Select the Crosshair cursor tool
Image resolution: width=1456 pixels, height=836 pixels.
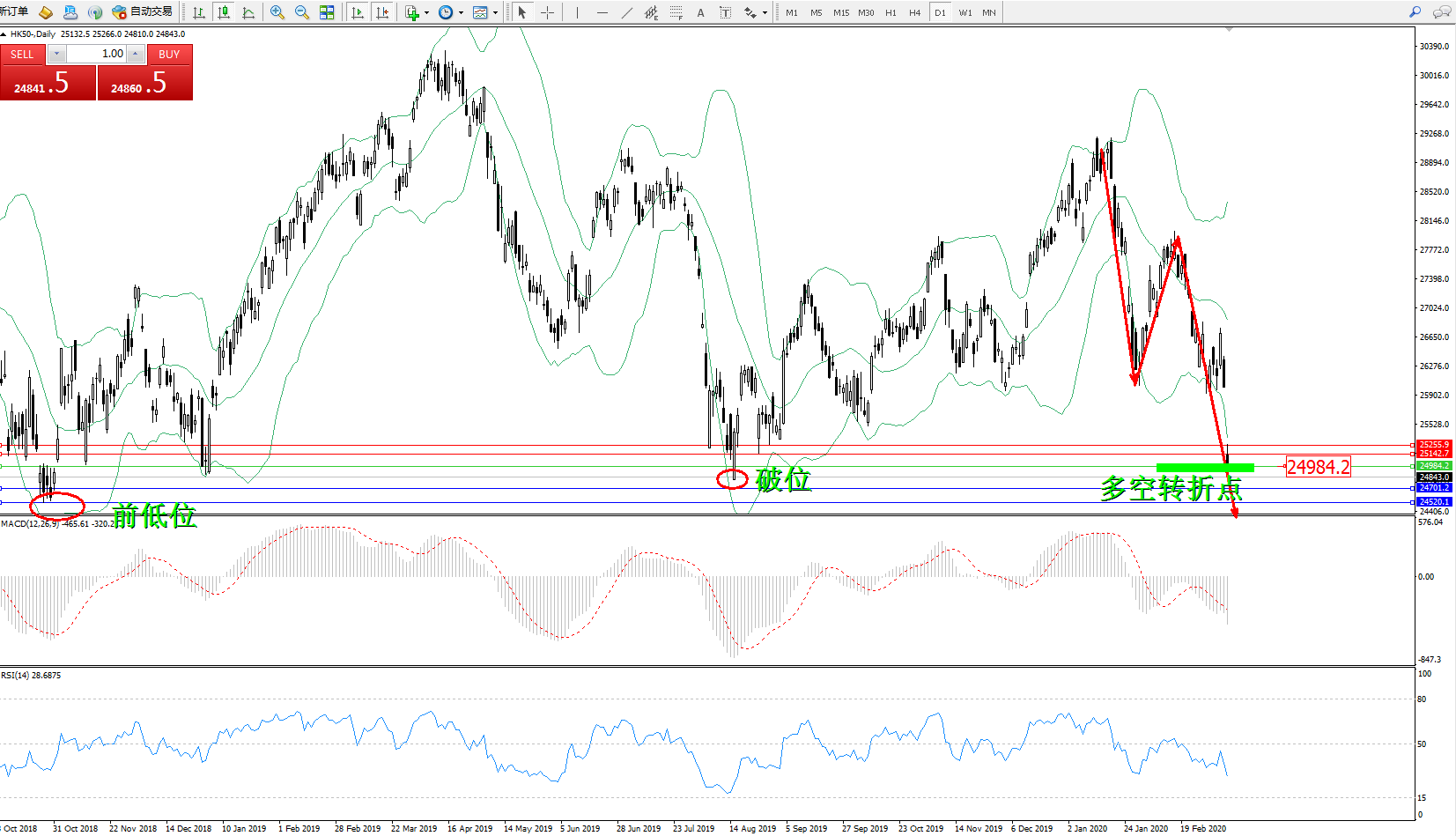coord(547,12)
